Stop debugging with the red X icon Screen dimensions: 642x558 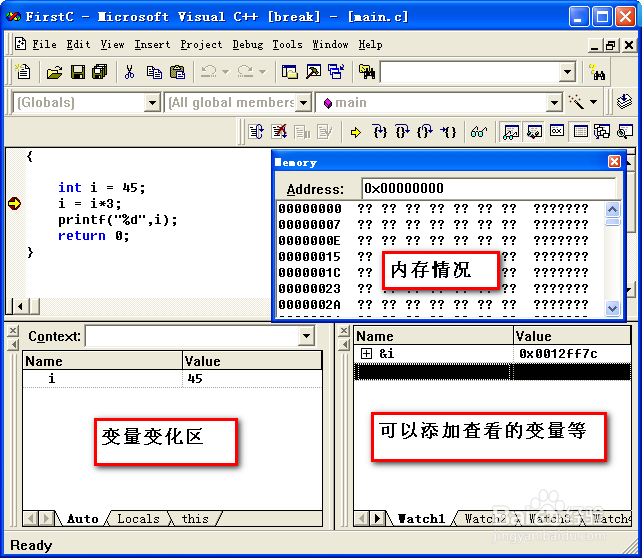click(x=280, y=132)
